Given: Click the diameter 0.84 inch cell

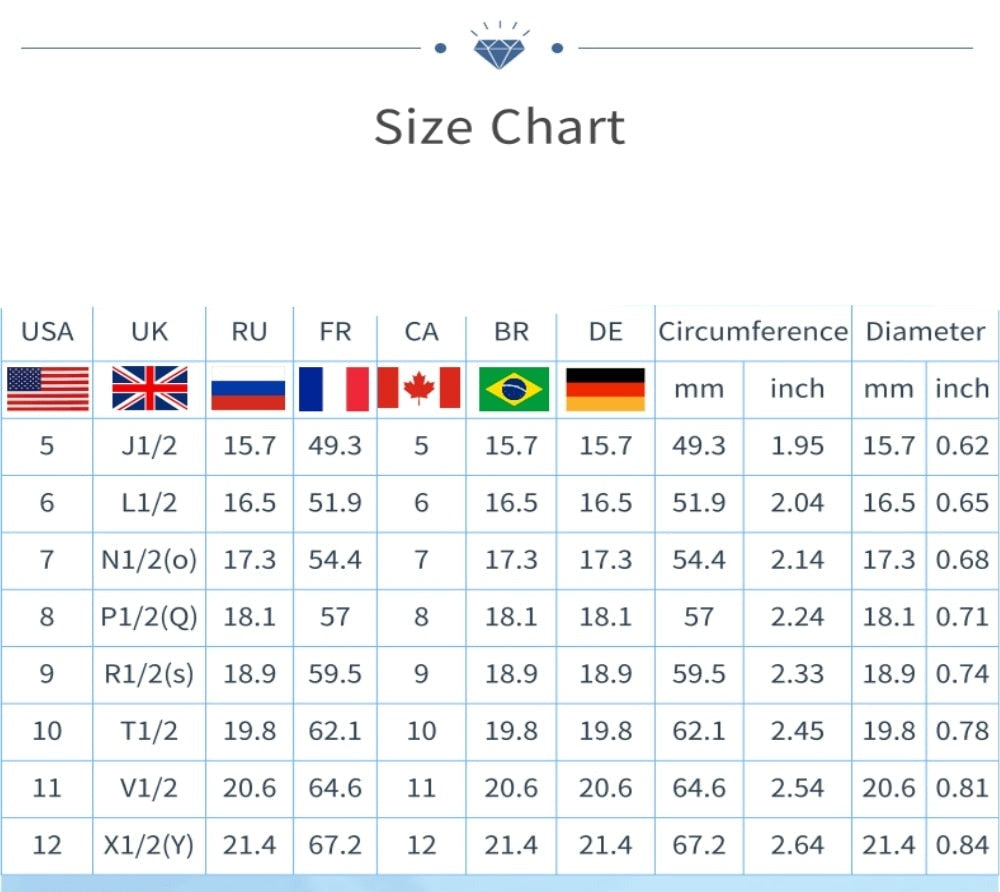Looking at the screenshot, I should (962, 846).
